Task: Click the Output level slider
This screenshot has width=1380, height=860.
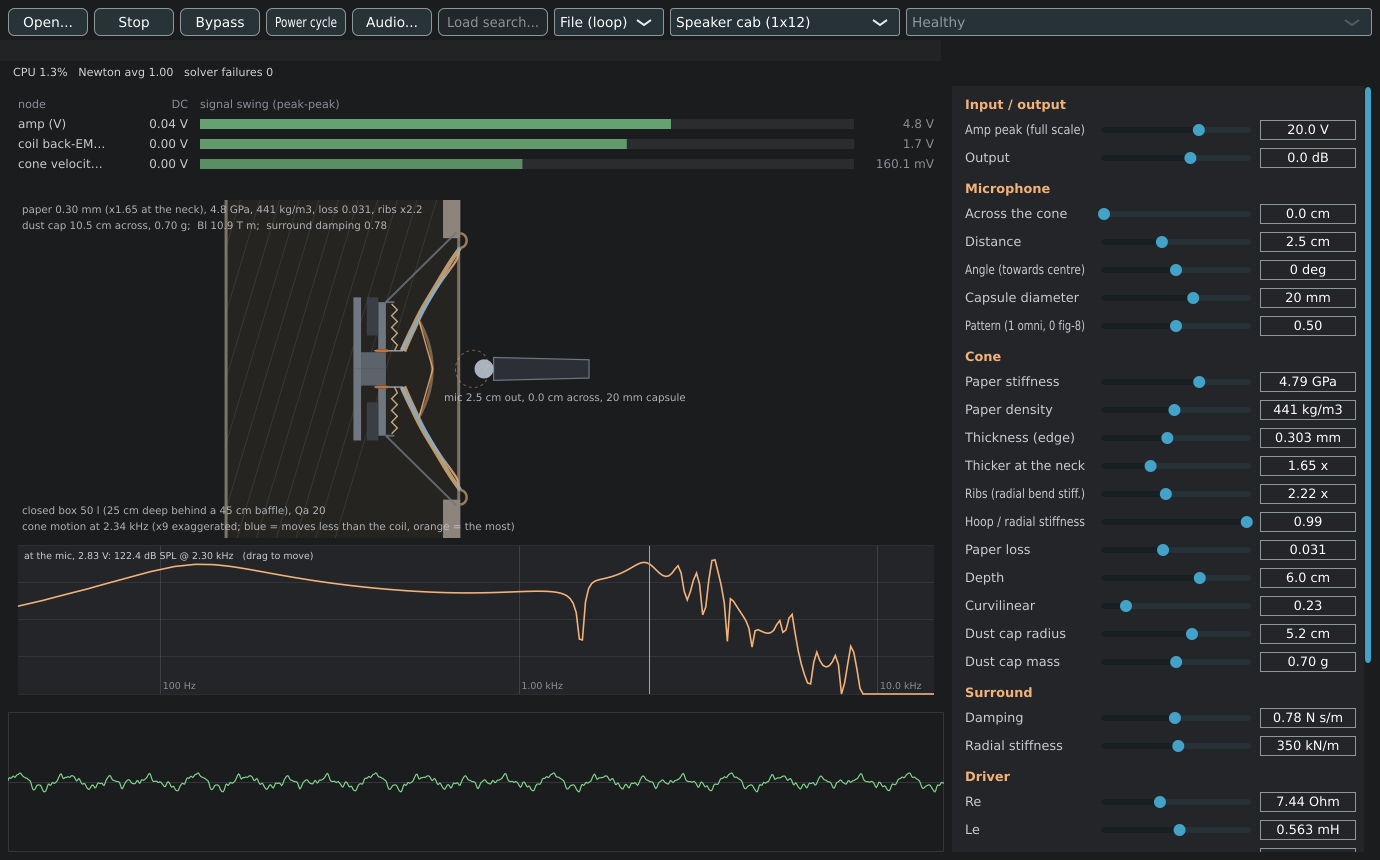Action: pyautogui.click(x=1176, y=158)
